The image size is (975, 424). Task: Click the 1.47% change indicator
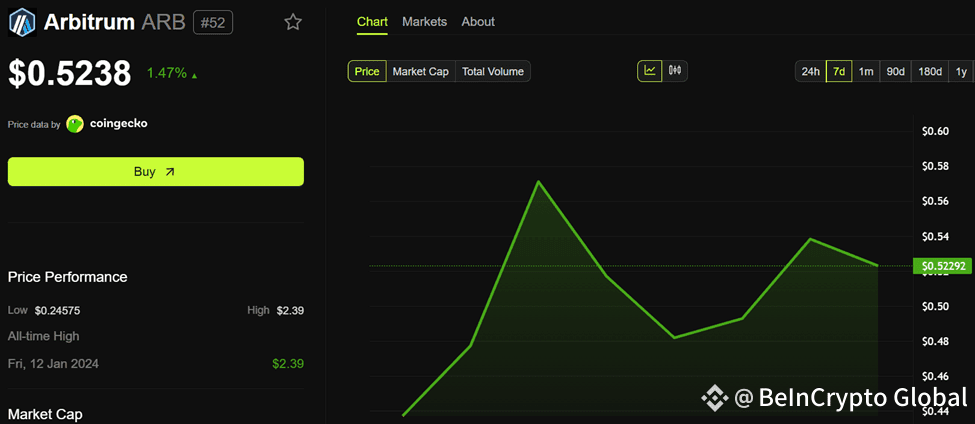[172, 73]
